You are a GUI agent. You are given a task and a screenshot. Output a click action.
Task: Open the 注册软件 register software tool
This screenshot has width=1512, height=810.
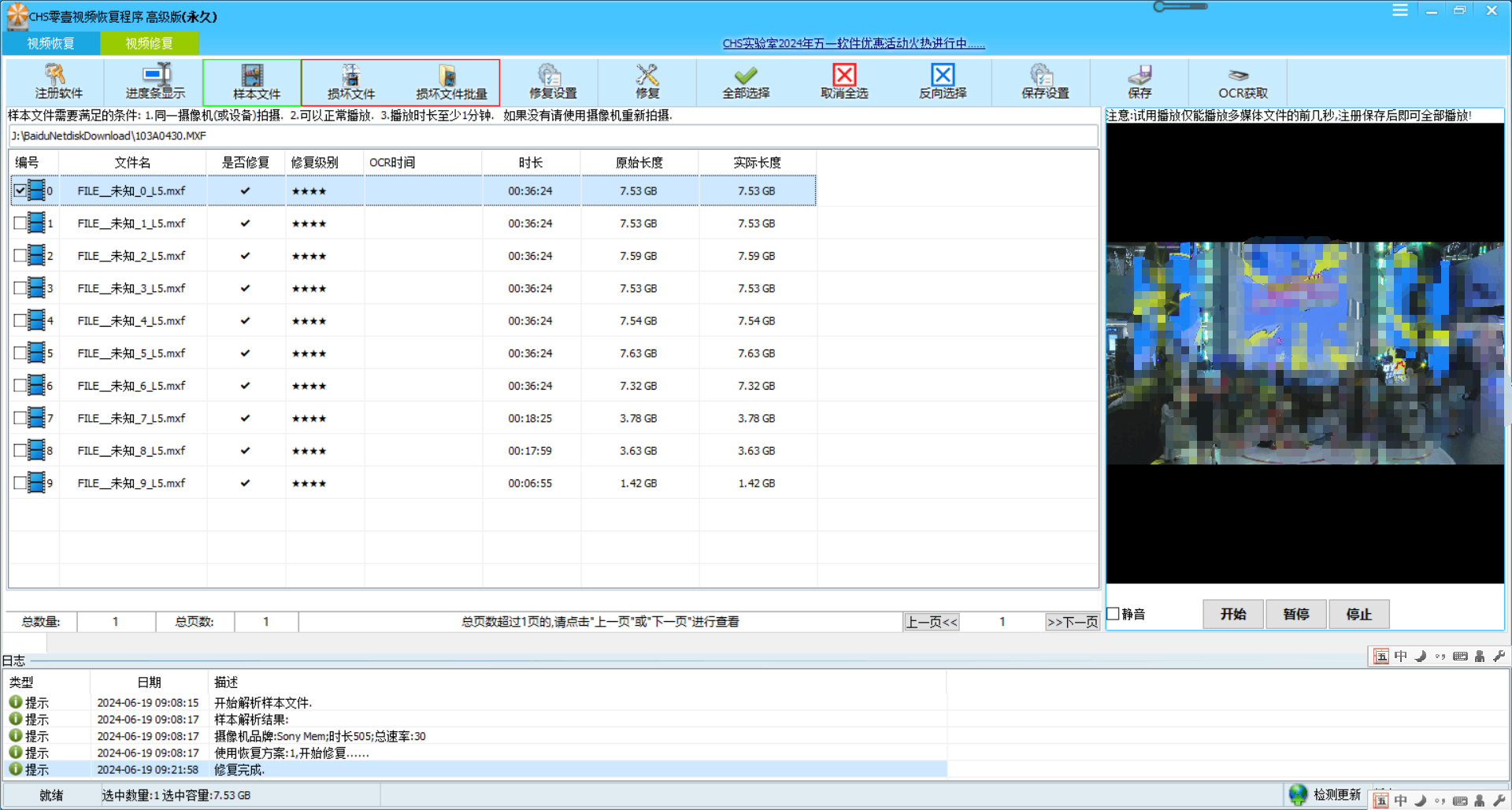[57, 82]
